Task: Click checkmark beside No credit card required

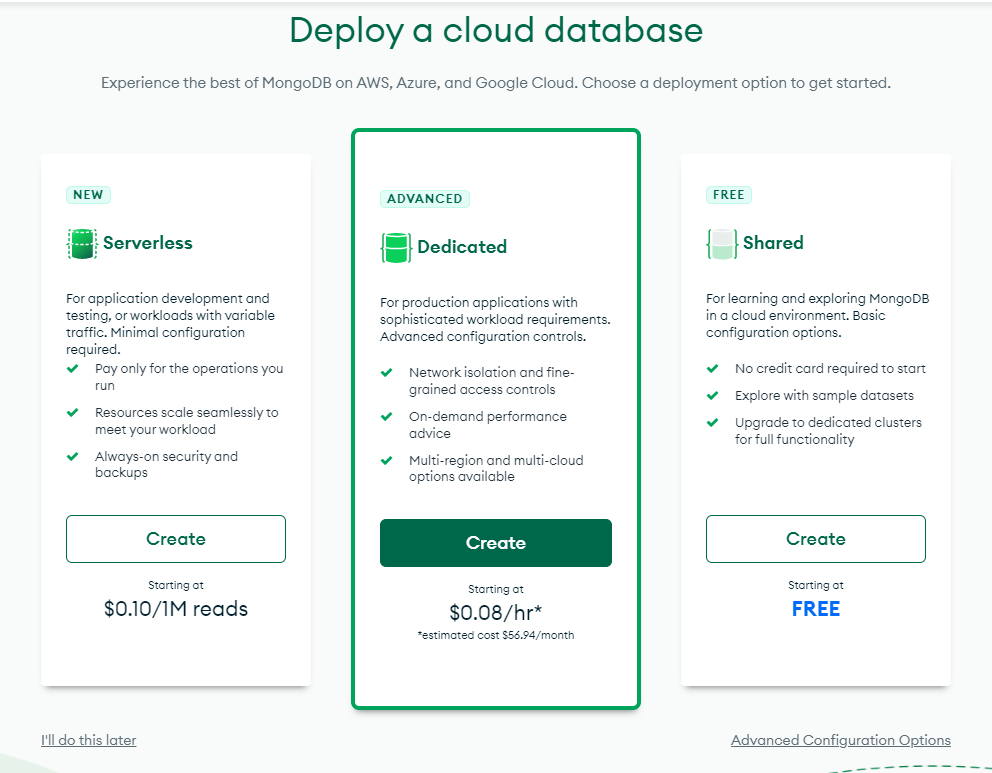Action: [x=712, y=368]
